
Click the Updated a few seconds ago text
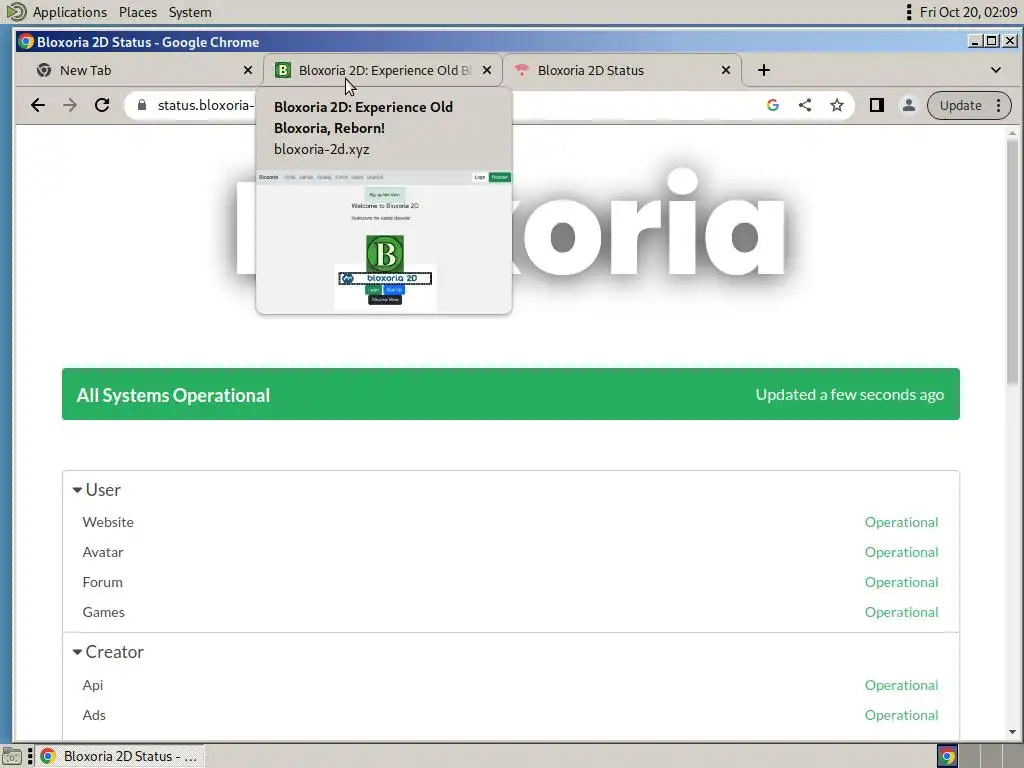tap(850, 394)
